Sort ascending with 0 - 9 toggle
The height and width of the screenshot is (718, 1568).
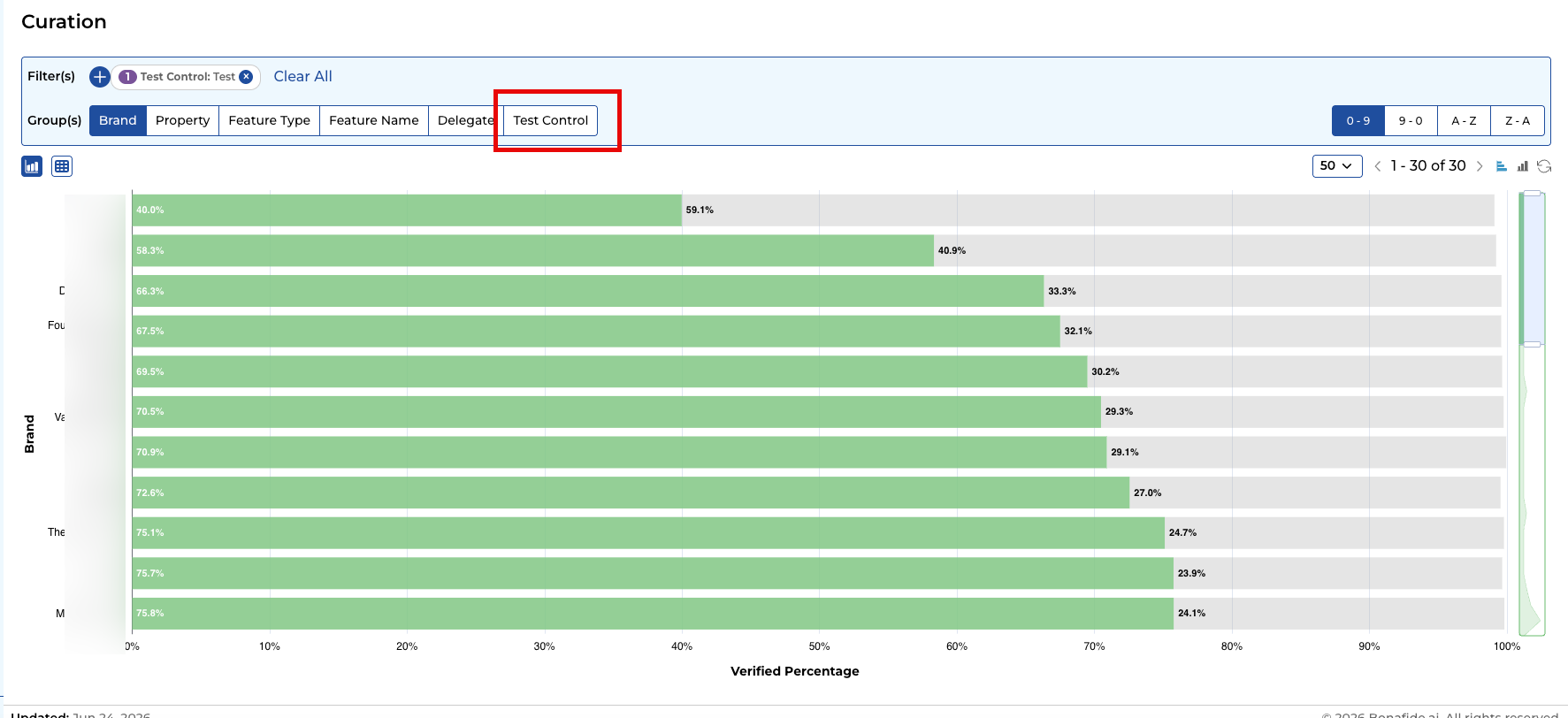1358,121
